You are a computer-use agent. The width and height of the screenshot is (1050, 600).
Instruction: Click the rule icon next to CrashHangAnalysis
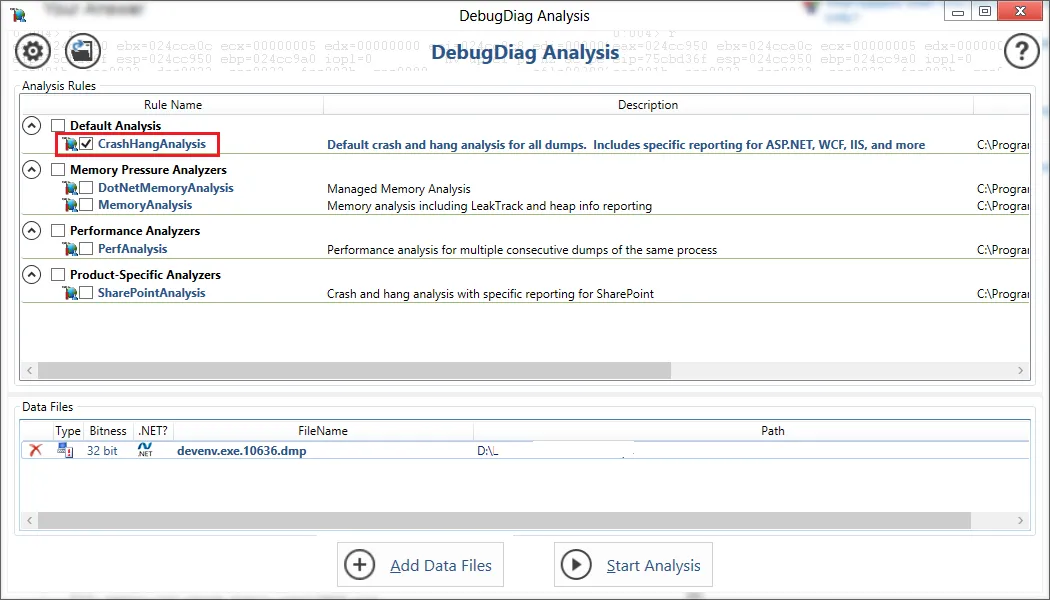(x=70, y=144)
